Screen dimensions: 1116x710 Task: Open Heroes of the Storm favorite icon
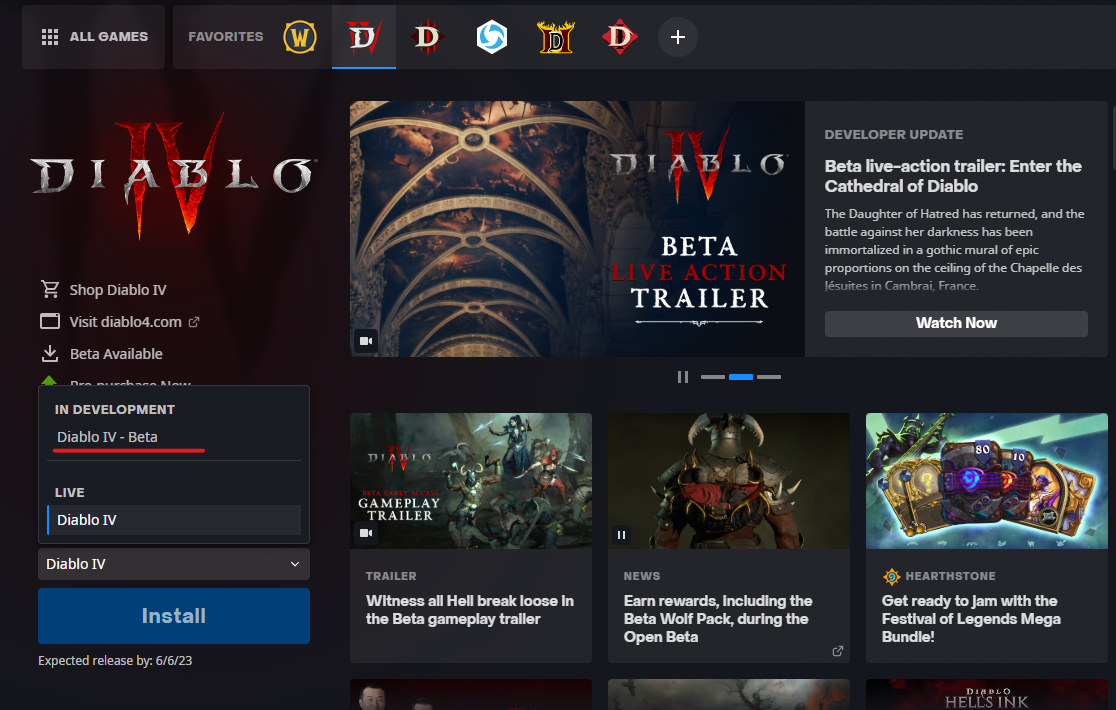pos(492,37)
